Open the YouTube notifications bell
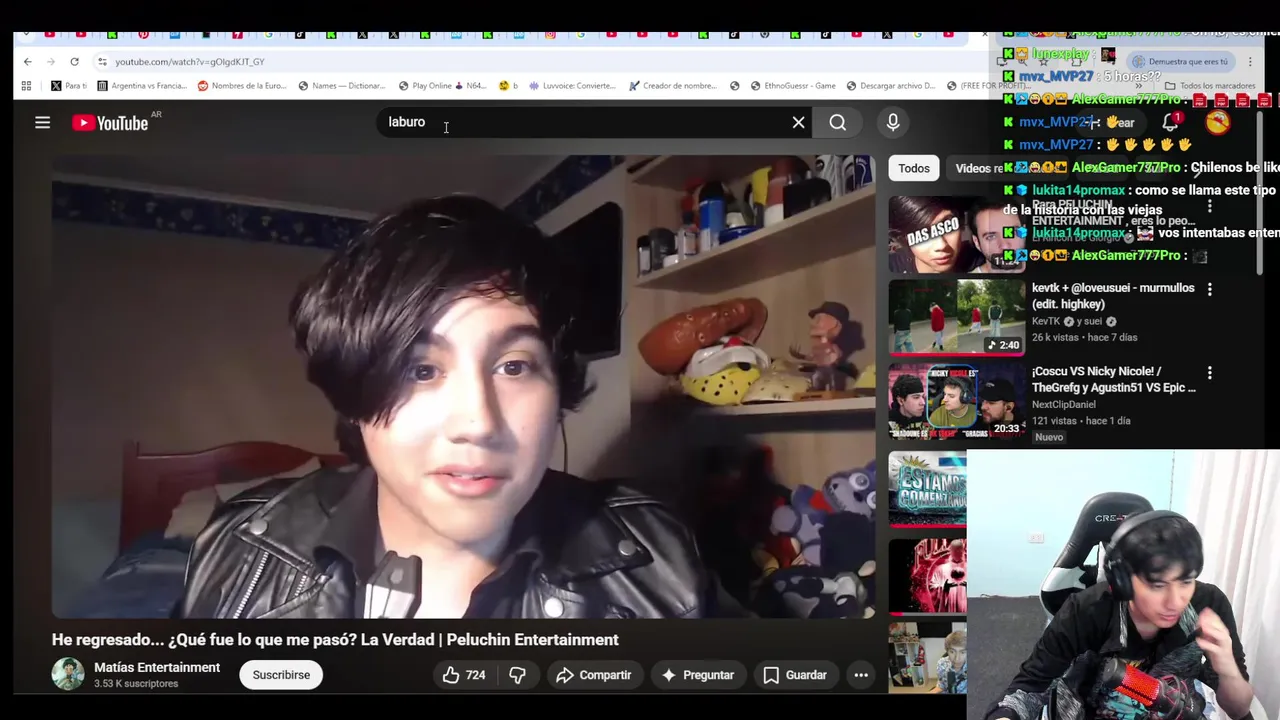 pos(1170,122)
